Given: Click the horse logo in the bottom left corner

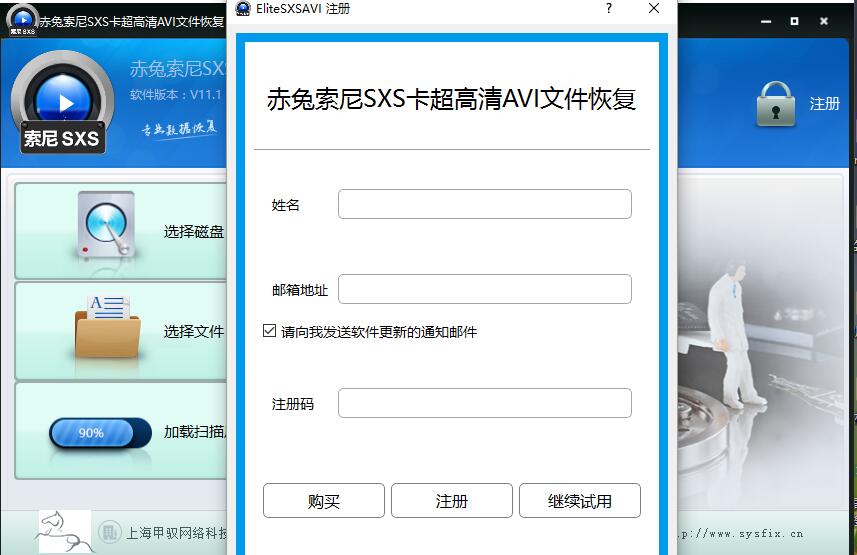Looking at the screenshot, I should 64,532.
